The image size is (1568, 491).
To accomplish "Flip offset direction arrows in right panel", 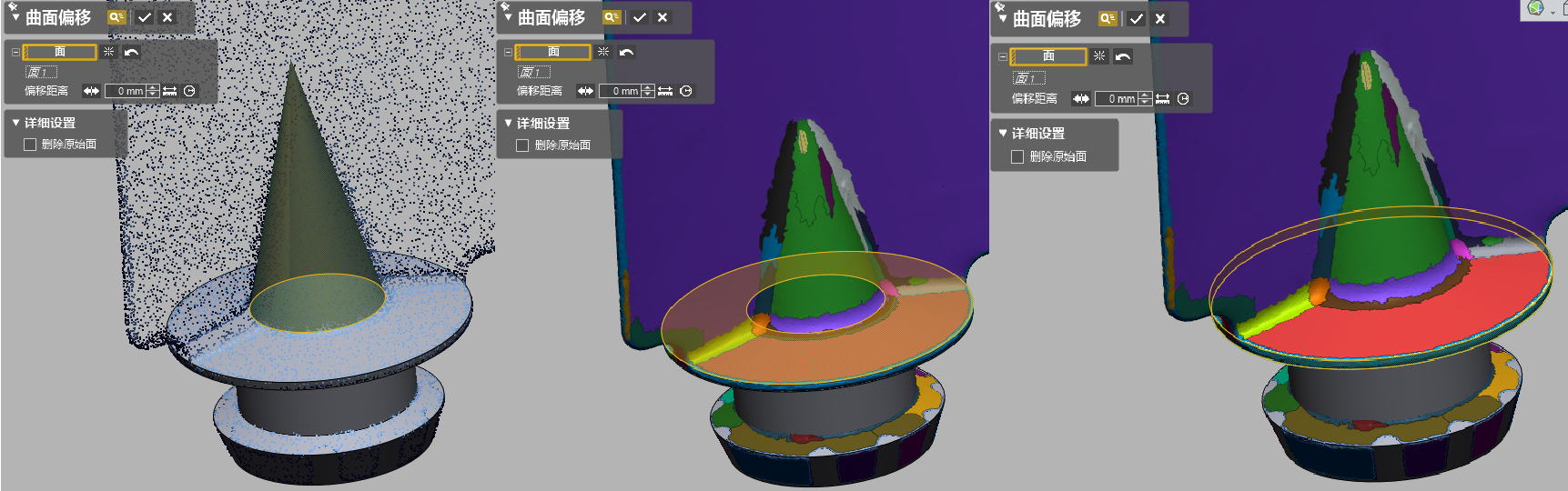I will point(1080,99).
